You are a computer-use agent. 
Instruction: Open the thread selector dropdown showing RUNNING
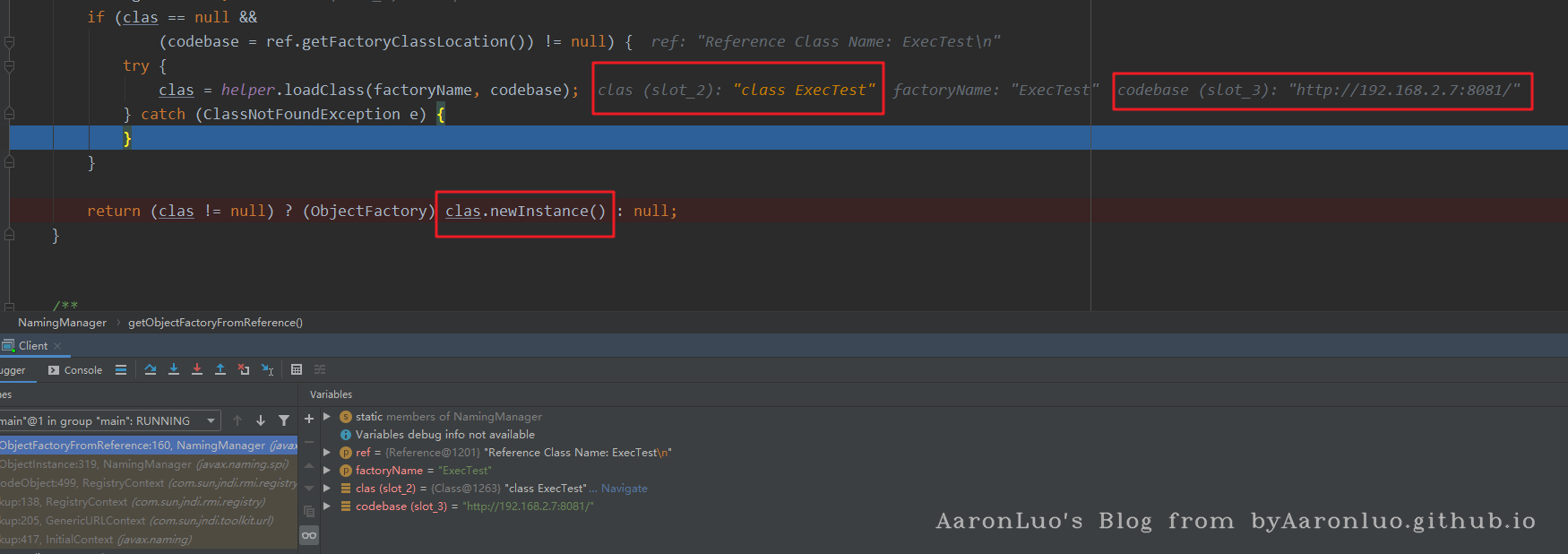coord(211,420)
